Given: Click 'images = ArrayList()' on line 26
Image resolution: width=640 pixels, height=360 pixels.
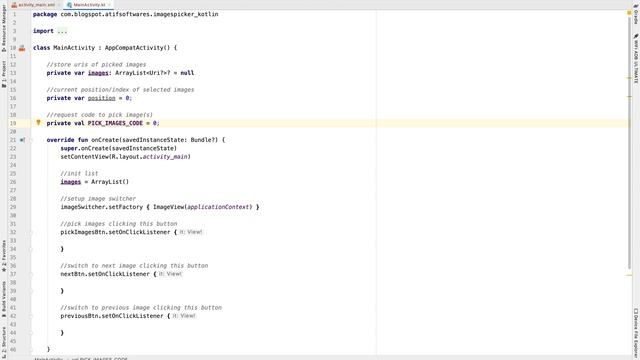Looking at the screenshot, I should [x=95, y=182].
